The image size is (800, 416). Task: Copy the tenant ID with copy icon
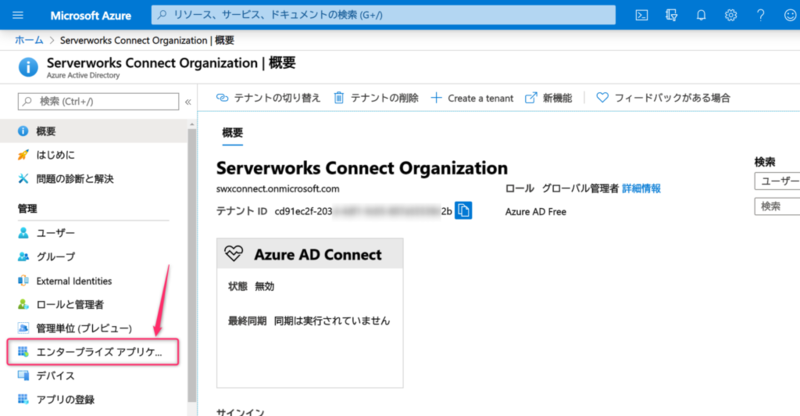[x=463, y=210]
